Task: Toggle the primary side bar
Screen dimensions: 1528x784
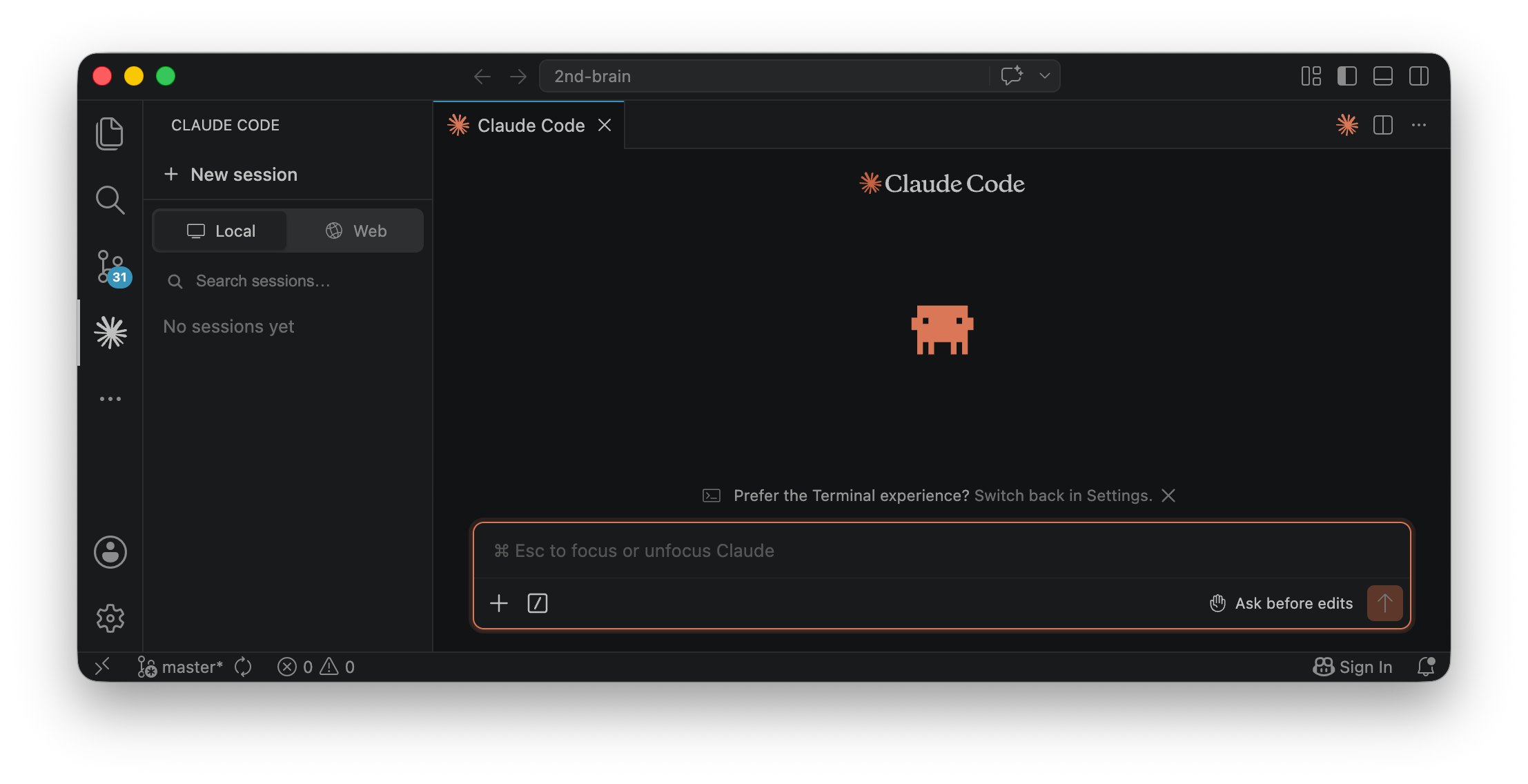Action: coord(1347,76)
